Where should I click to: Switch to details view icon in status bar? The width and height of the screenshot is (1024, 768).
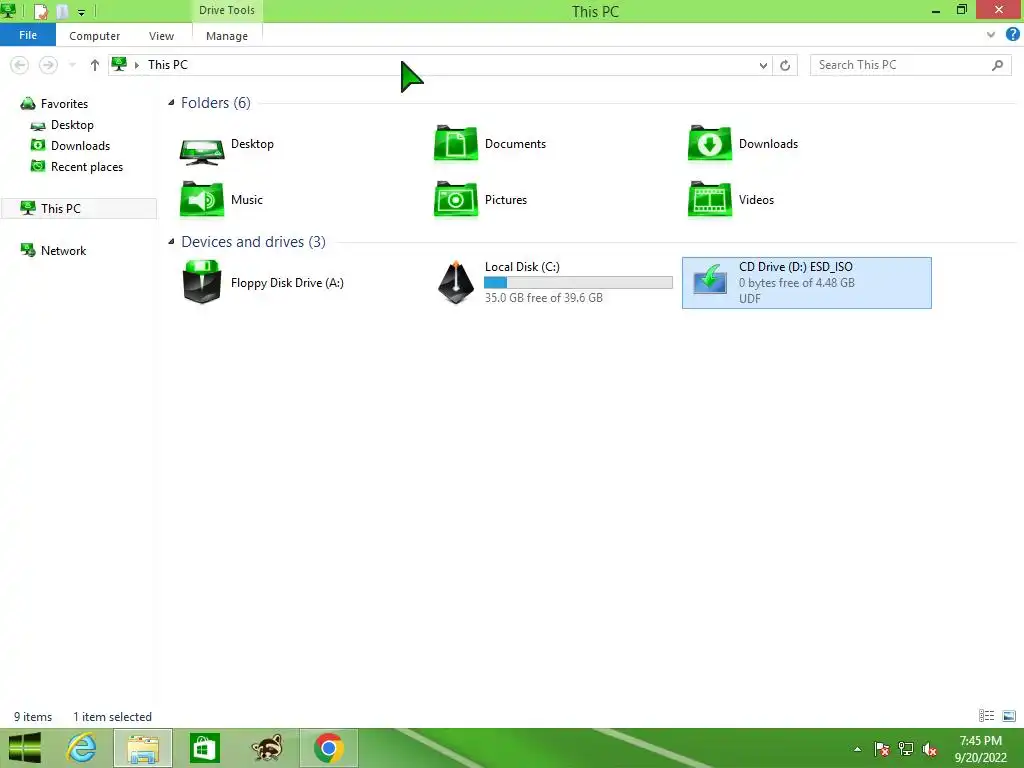pyautogui.click(x=986, y=716)
